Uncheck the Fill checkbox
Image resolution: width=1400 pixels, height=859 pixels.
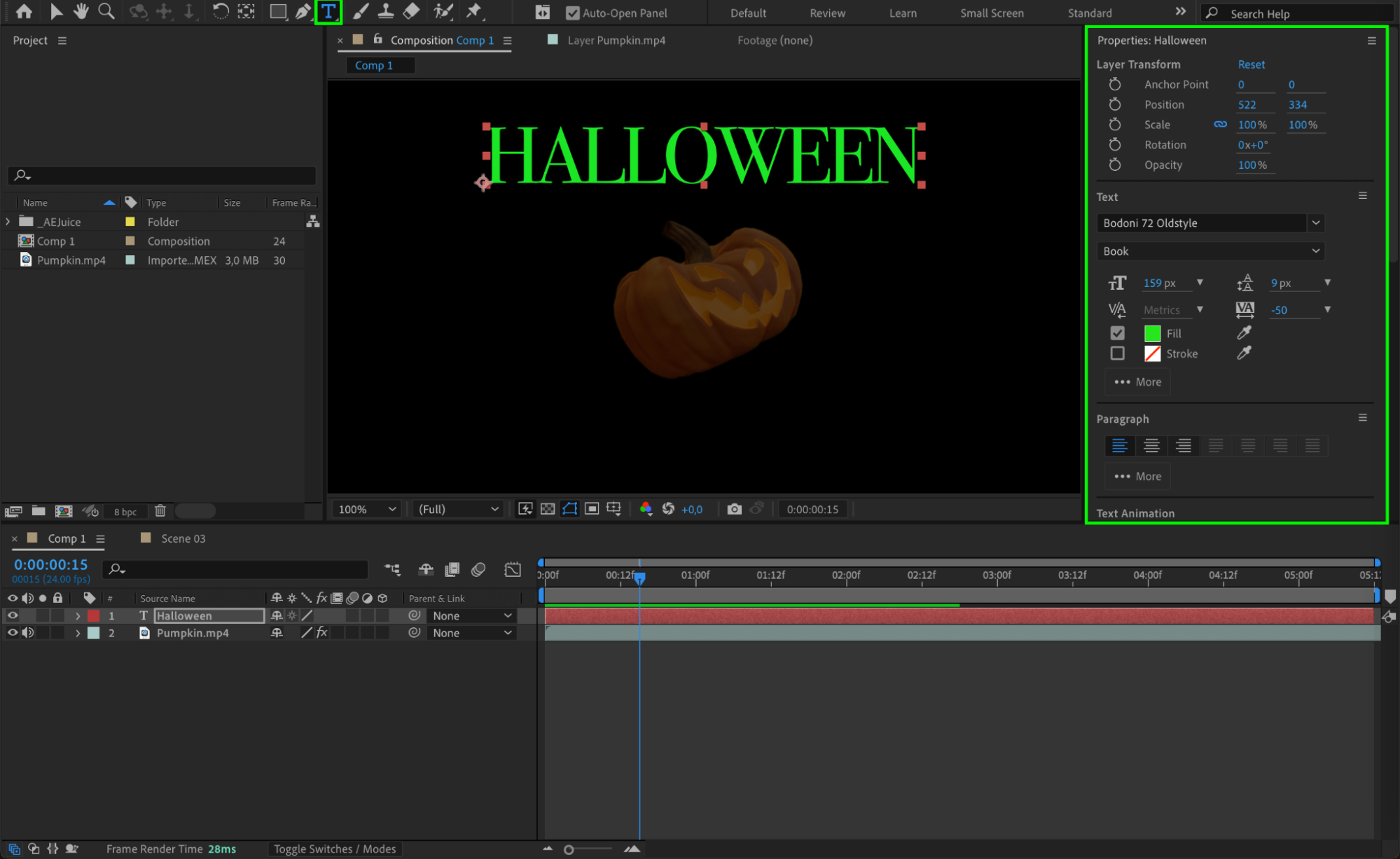(x=1117, y=333)
